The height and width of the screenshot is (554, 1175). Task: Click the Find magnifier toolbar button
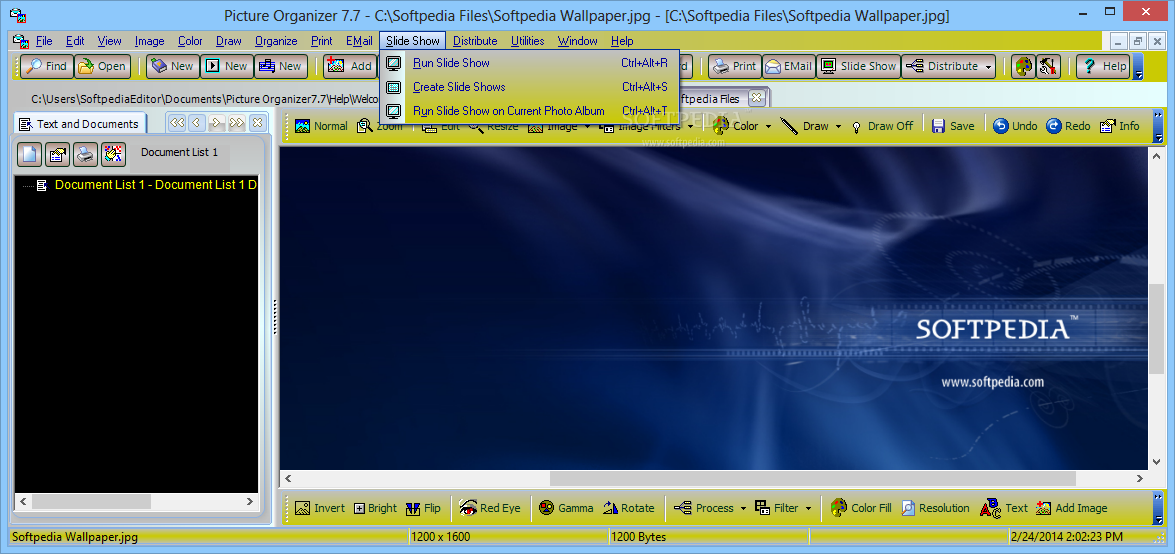pos(46,66)
